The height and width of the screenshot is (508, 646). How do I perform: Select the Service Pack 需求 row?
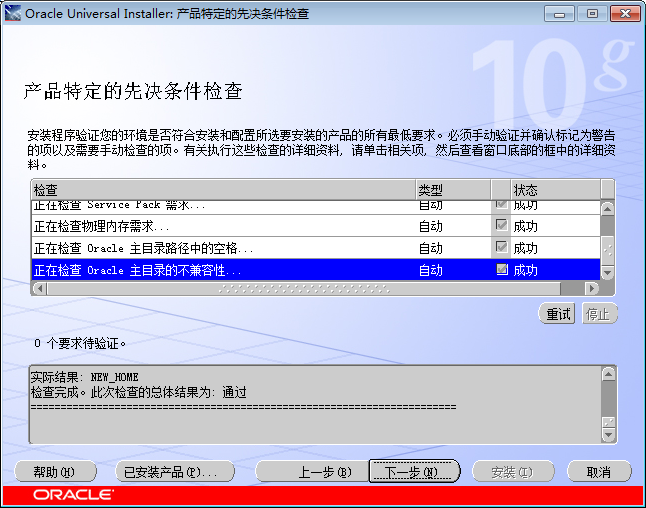pos(316,207)
